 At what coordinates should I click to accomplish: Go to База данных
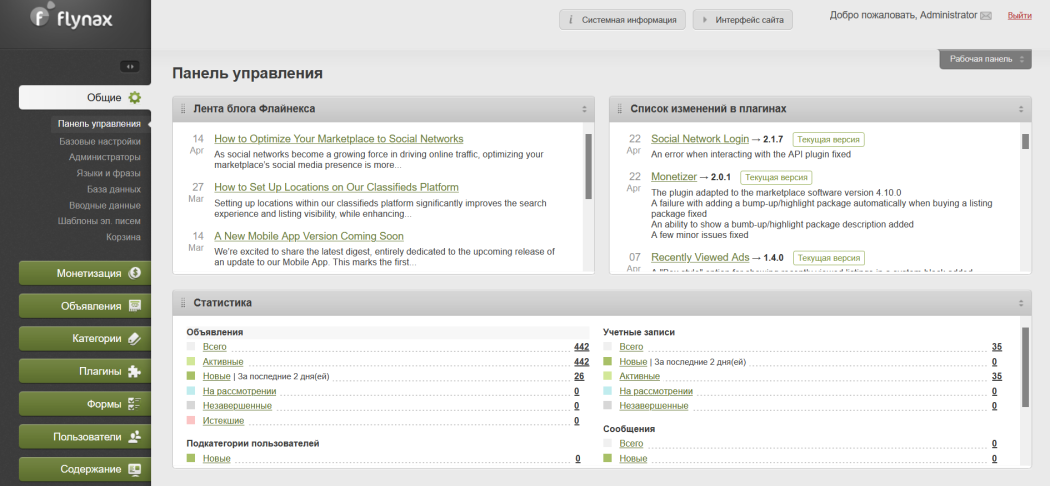(114, 189)
